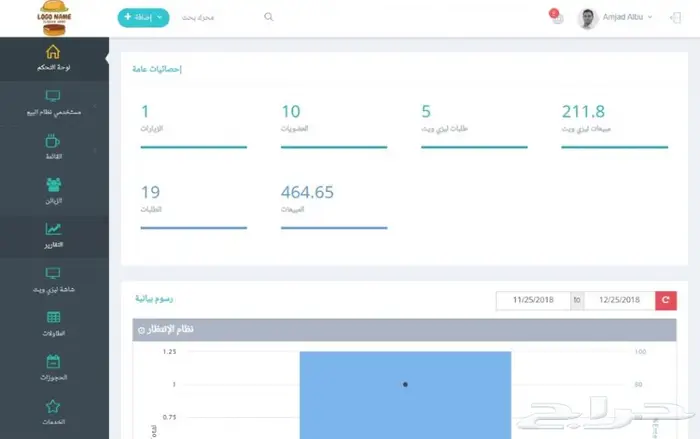Click the end date field 12/25/2018
The width and height of the screenshot is (700, 439).
pyautogui.click(x=619, y=300)
